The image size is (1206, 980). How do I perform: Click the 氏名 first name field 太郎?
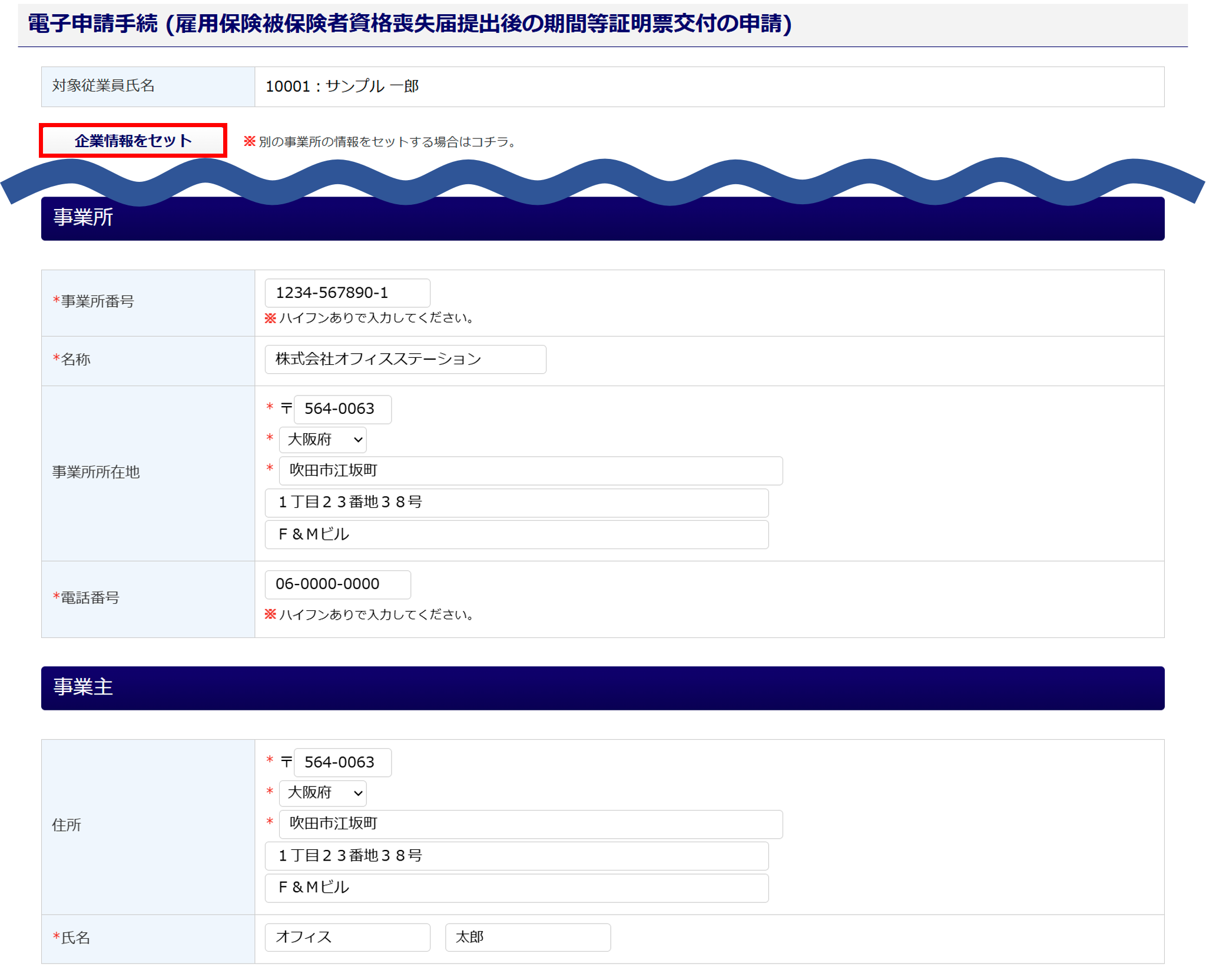click(527, 937)
